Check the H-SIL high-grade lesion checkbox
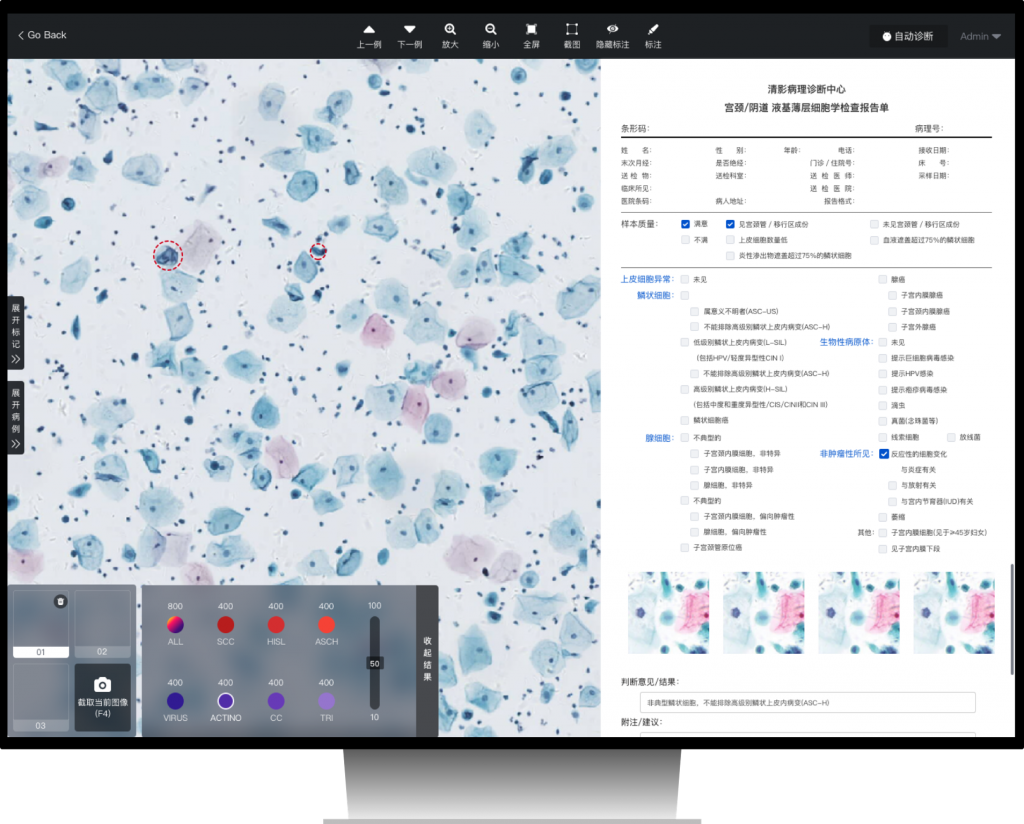The width and height of the screenshot is (1024, 824). point(684,389)
